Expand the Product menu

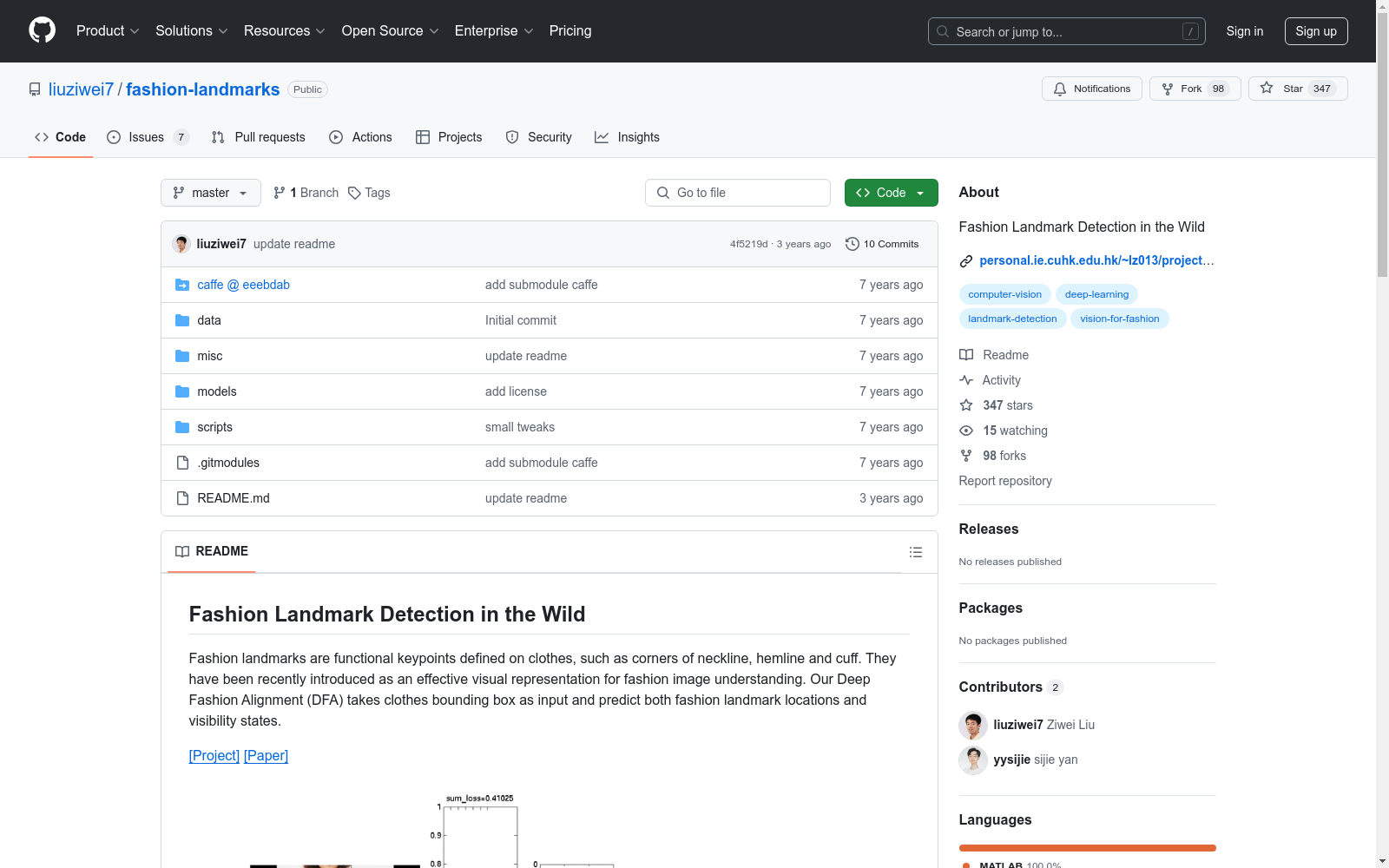pos(108,31)
